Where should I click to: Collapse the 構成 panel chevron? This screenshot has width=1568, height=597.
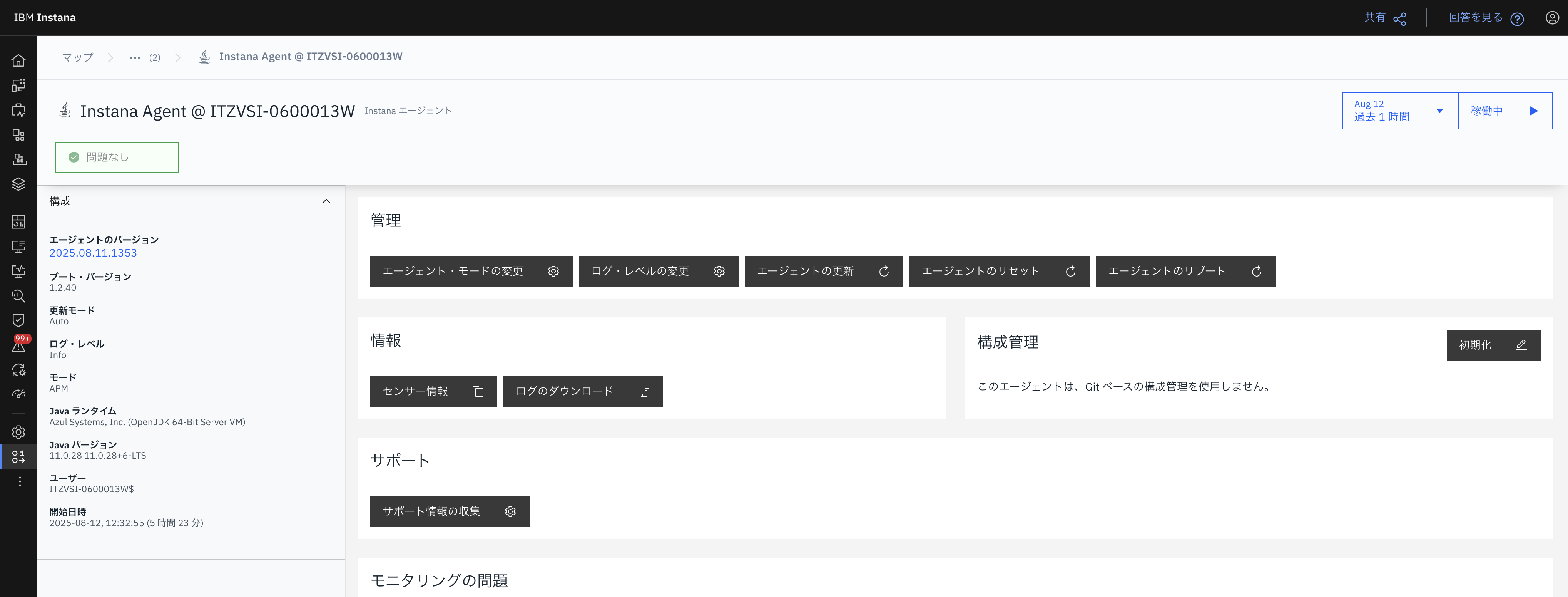click(326, 201)
